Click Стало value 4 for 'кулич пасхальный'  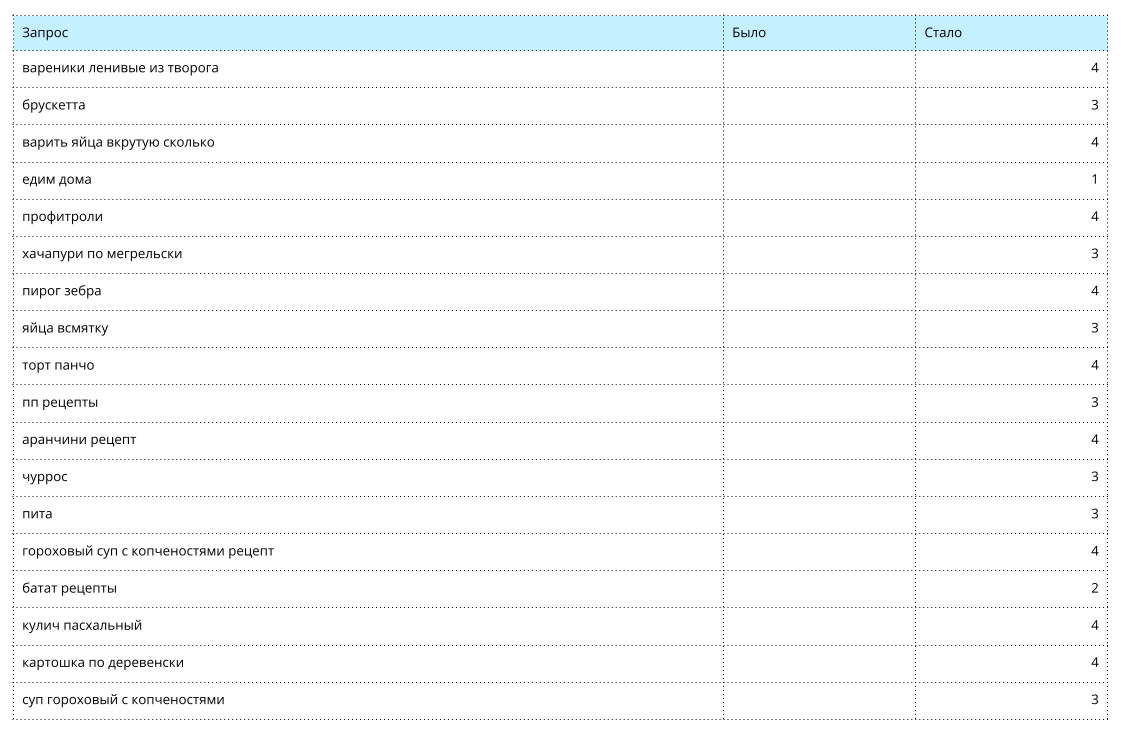coord(1095,625)
